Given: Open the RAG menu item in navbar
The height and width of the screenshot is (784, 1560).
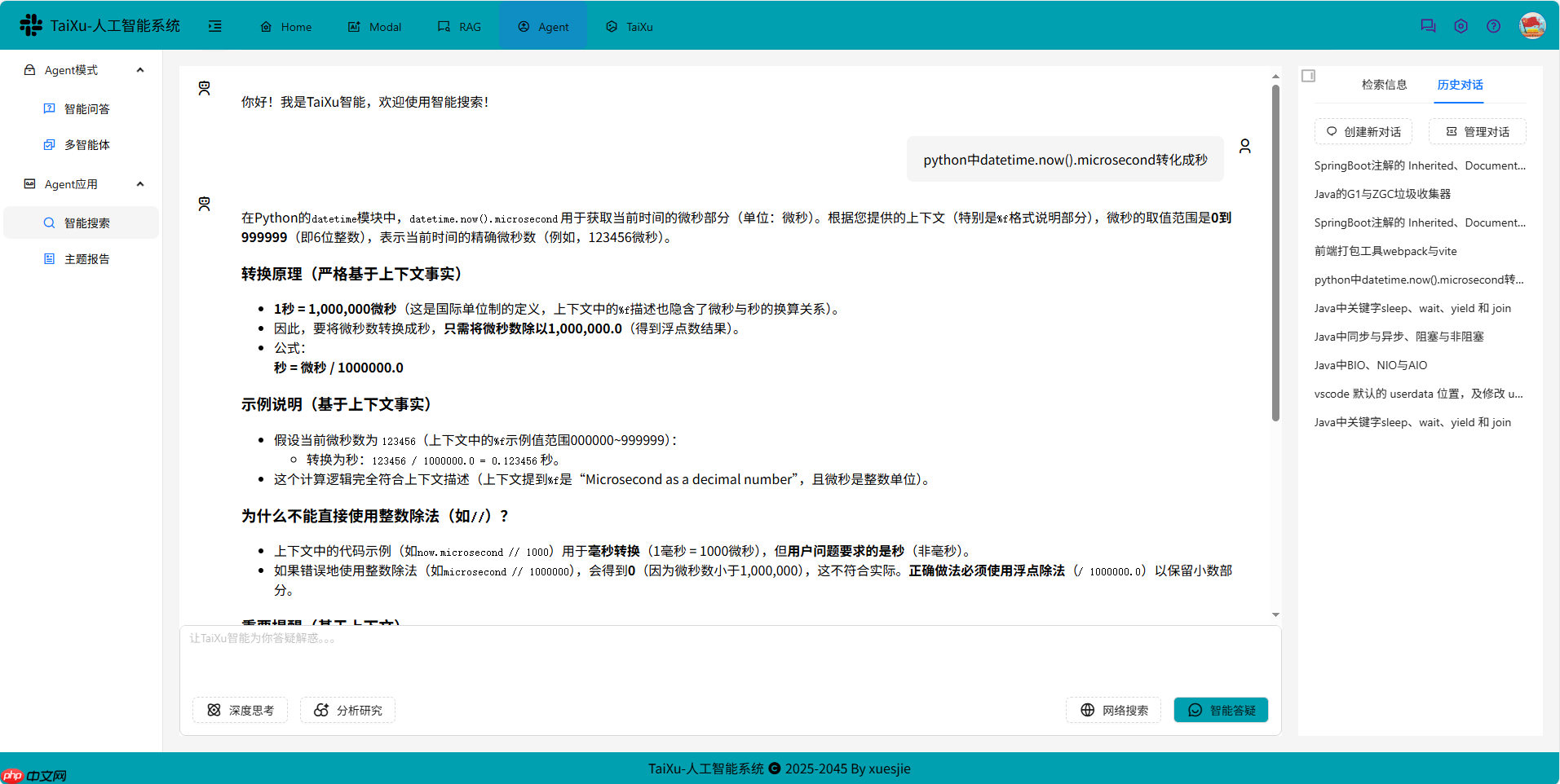Looking at the screenshot, I should (x=460, y=26).
